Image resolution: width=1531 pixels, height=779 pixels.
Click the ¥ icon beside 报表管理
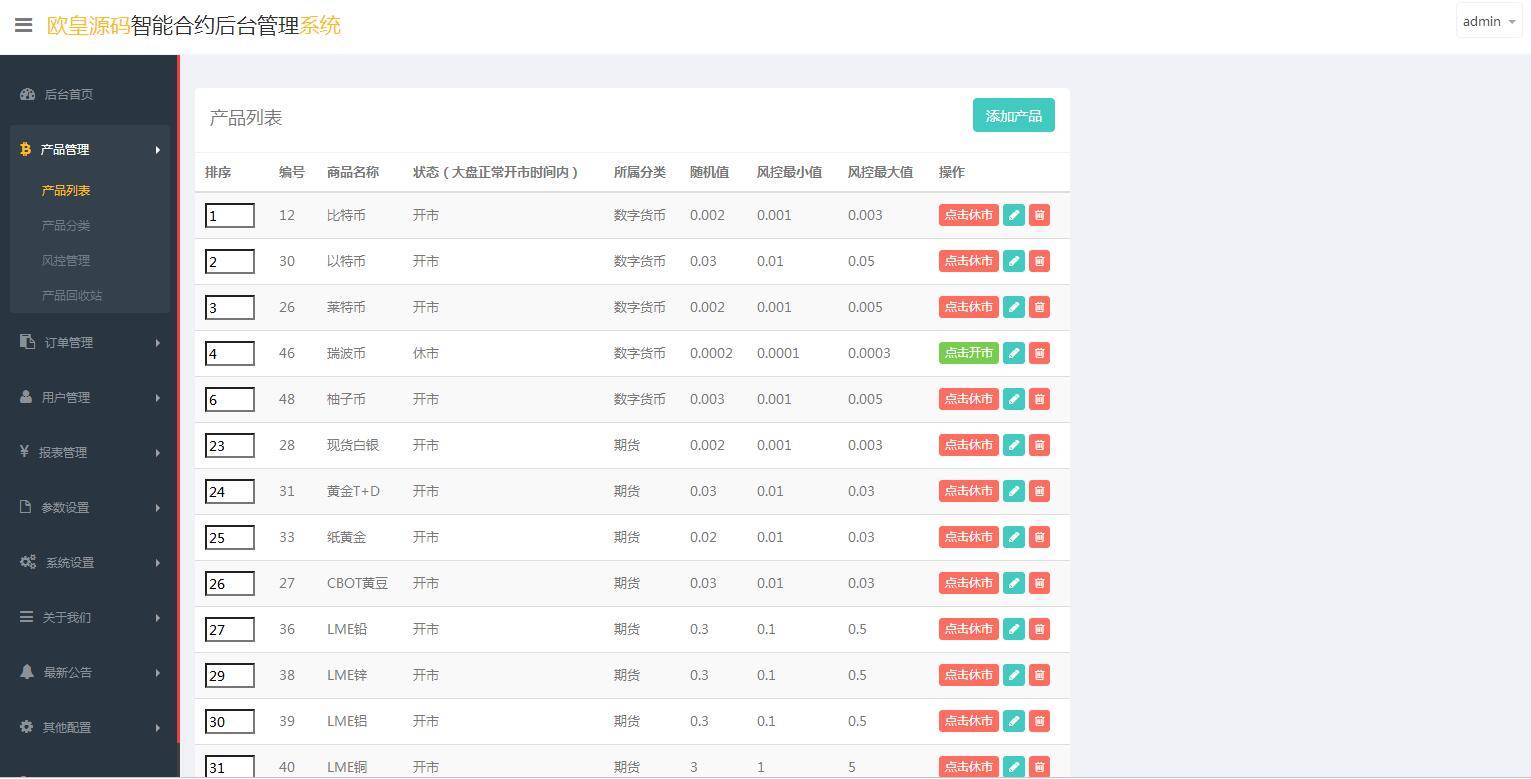tap(25, 452)
